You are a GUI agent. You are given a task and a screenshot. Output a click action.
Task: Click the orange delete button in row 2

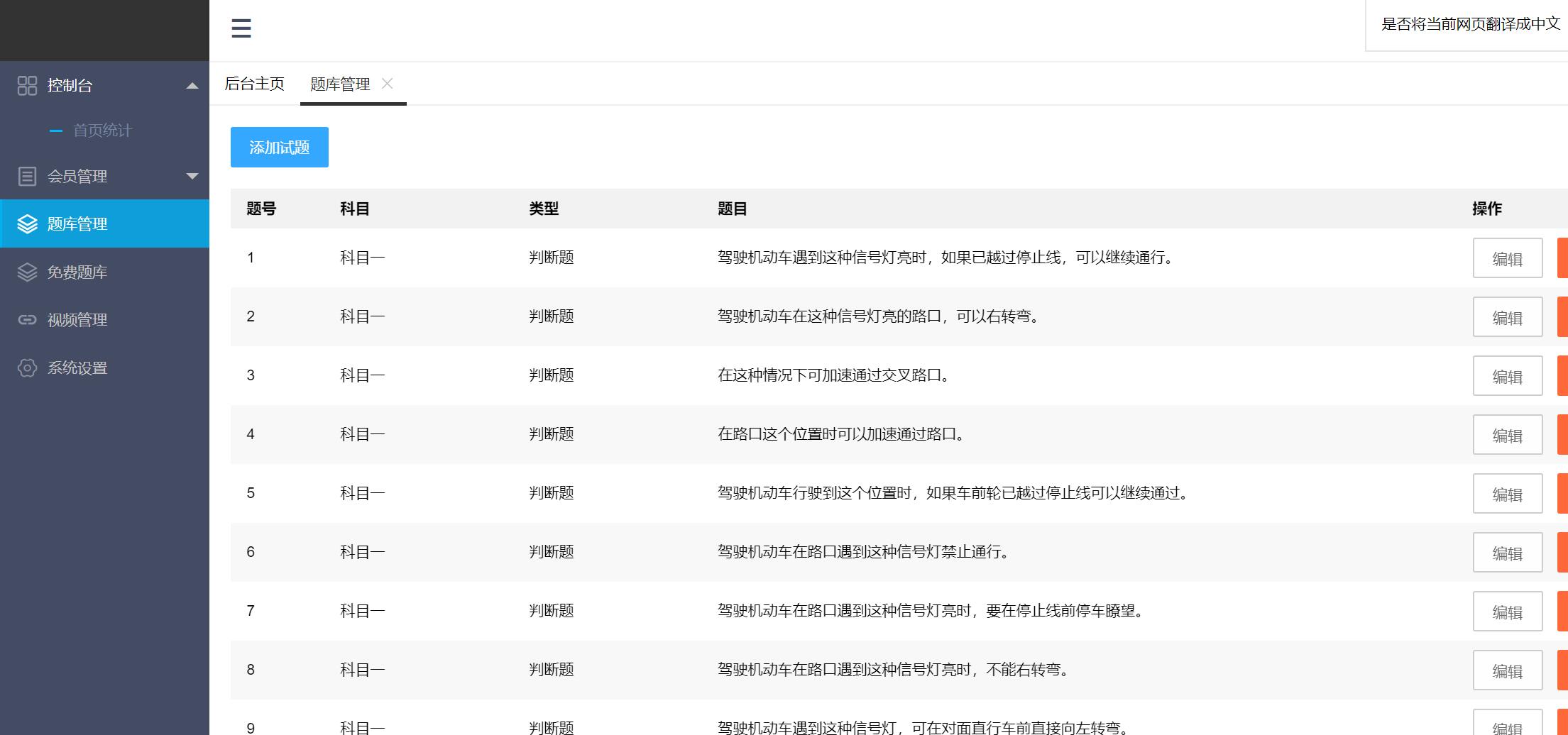coord(1562,317)
